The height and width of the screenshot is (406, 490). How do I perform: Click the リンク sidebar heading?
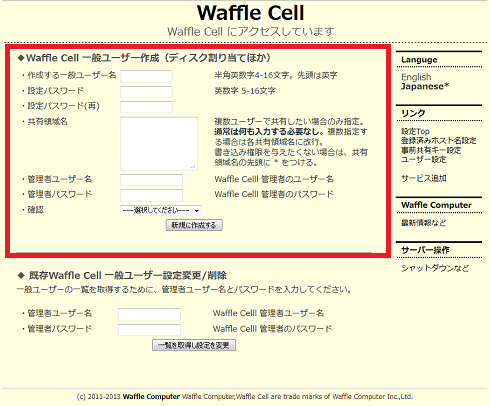click(413, 113)
